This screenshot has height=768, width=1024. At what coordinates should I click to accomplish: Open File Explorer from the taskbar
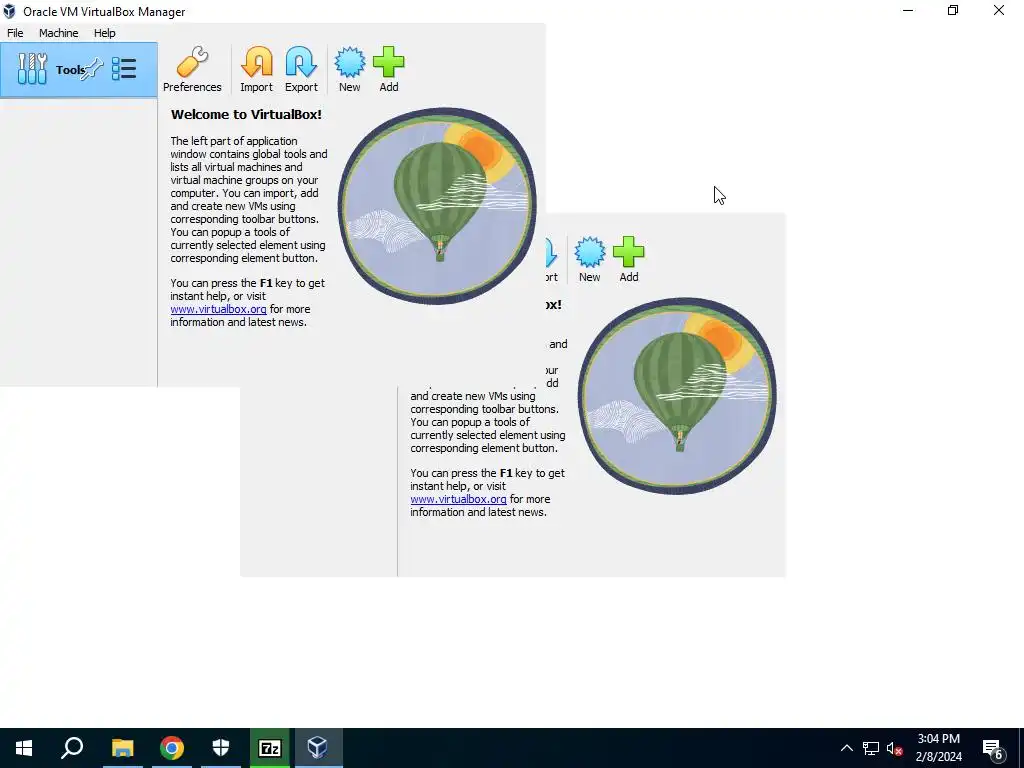[122, 748]
